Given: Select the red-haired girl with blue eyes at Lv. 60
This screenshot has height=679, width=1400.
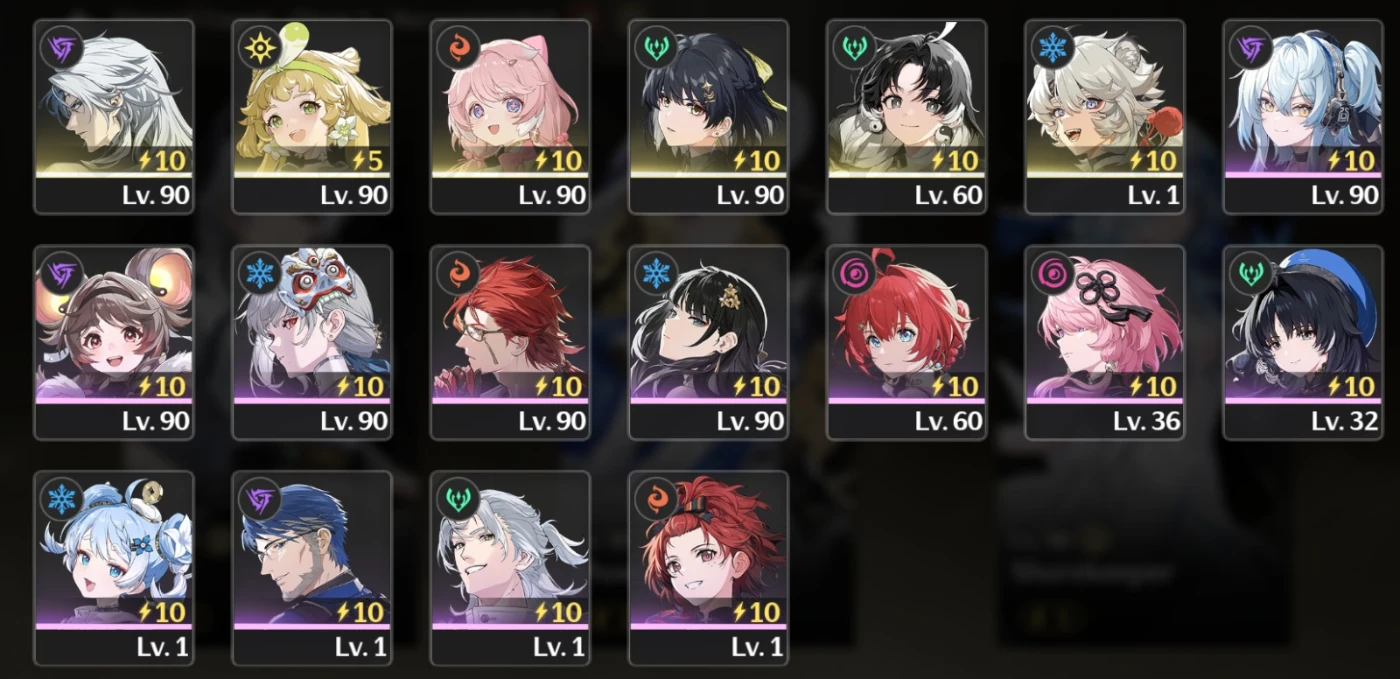Looking at the screenshot, I should pyautogui.click(x=907, y=343).
